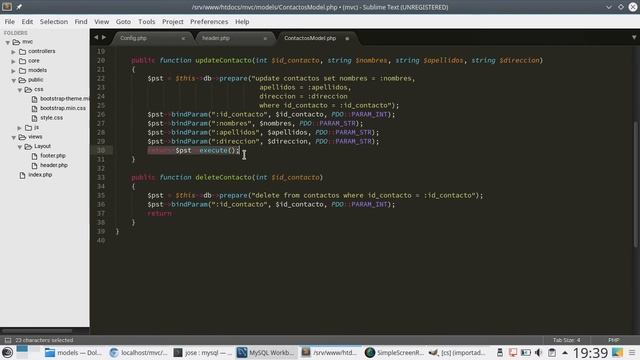Viewport: 640px width, 360px height.
Task: Click the 19:39 clock
Action: [x=590, y=353]
